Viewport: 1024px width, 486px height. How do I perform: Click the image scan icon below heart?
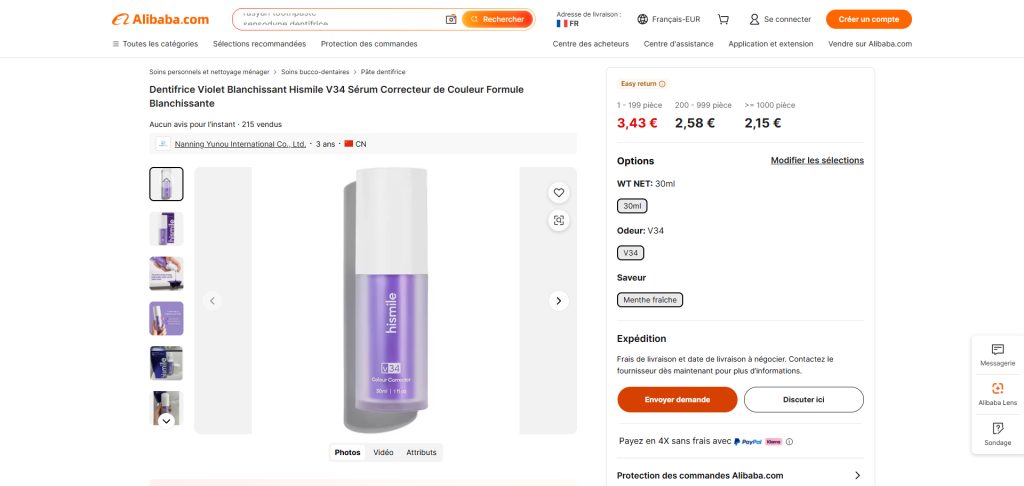[x=559, y=220]
